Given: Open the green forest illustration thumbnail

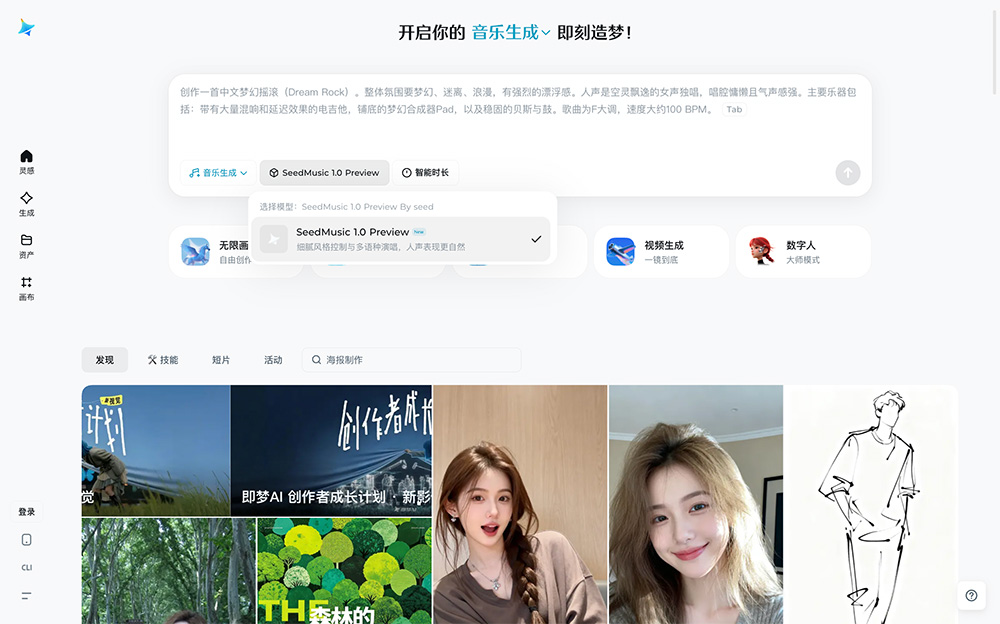Looking at the screenshot, I should coord(344,571).
